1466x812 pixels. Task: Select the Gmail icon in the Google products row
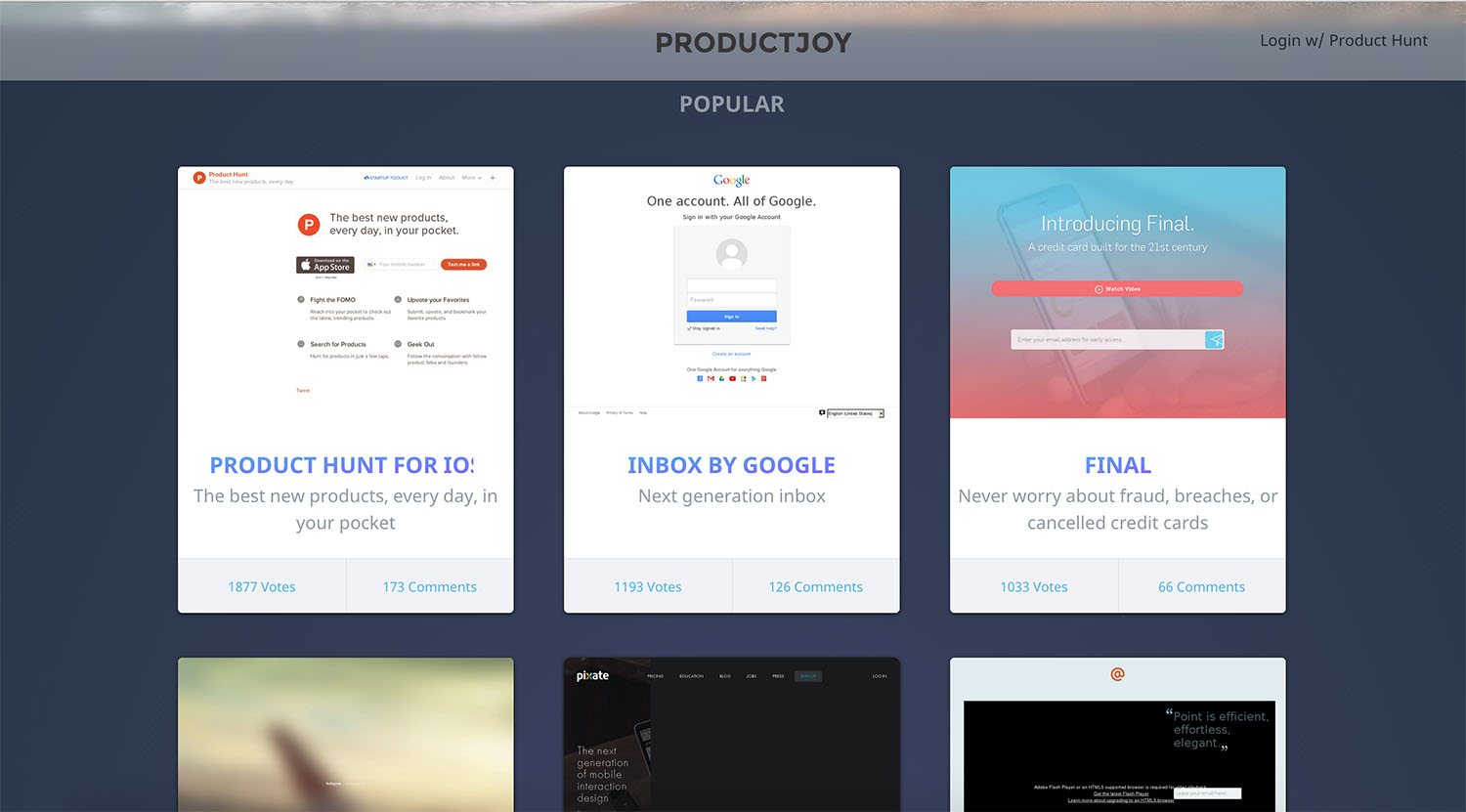pyautogui.click(x=711, y=378)
